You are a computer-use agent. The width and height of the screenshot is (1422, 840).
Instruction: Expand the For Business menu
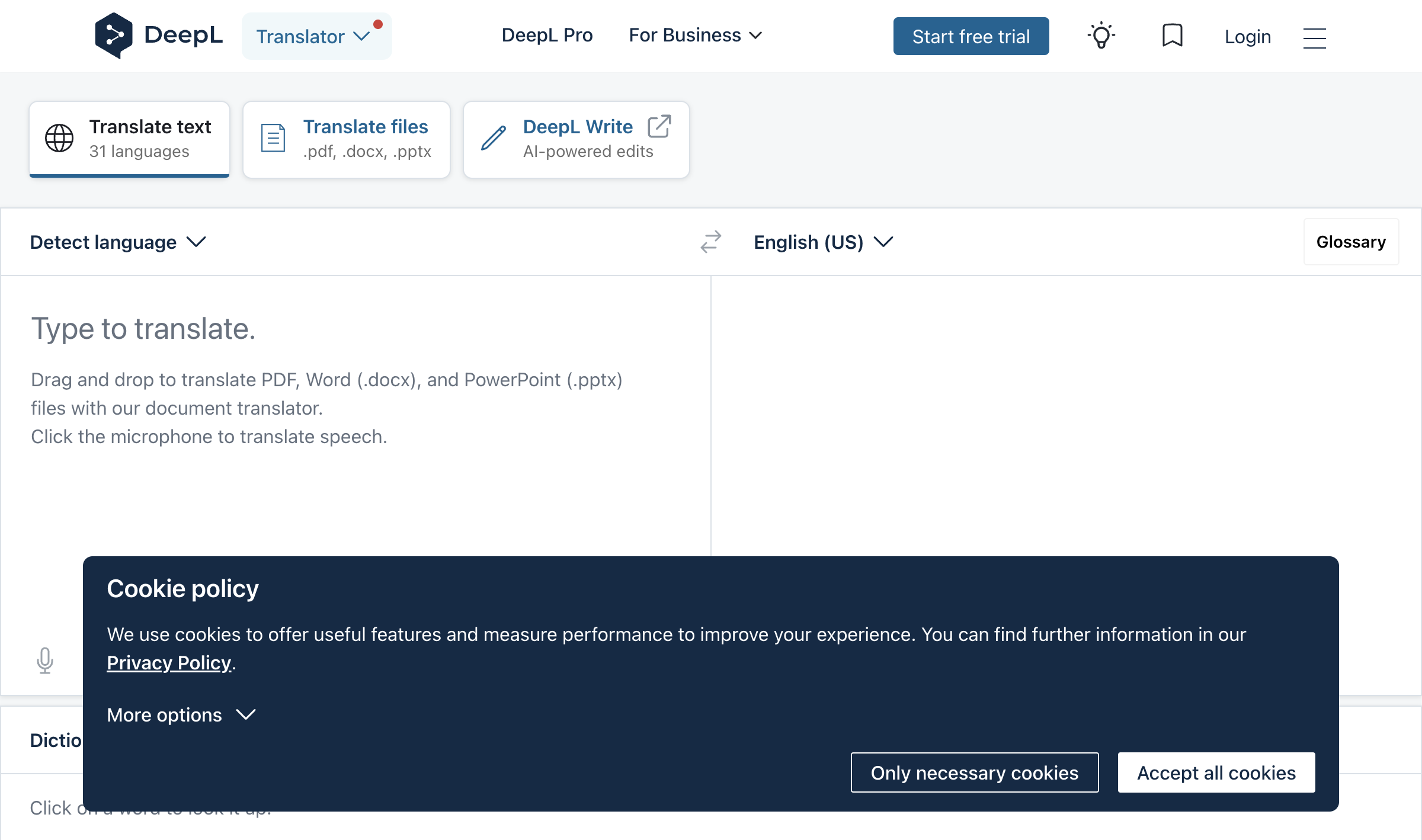pyautogui.click(x=695, y=36)
